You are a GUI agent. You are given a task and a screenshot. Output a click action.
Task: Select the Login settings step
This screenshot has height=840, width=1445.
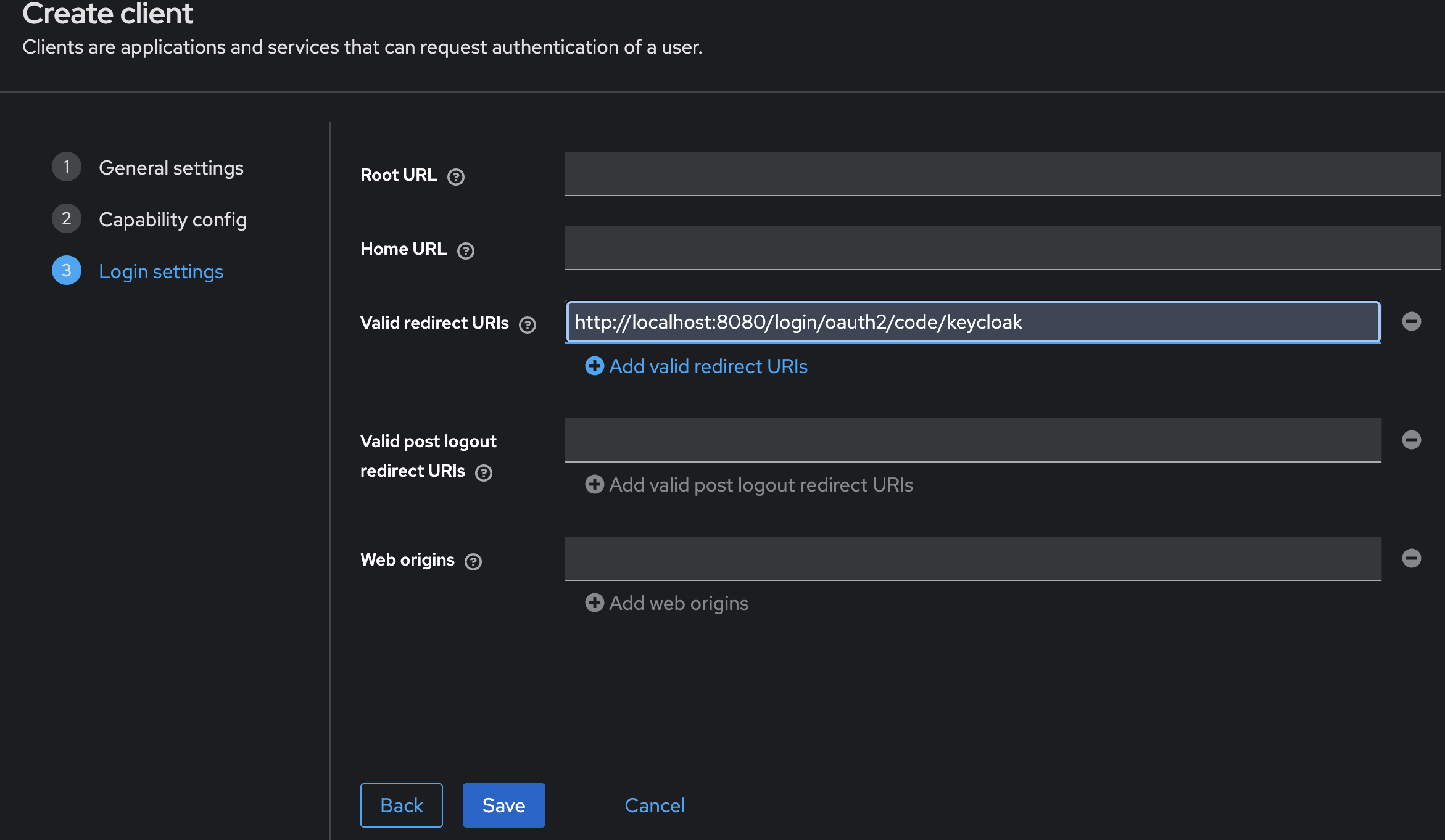pos(161,271)
